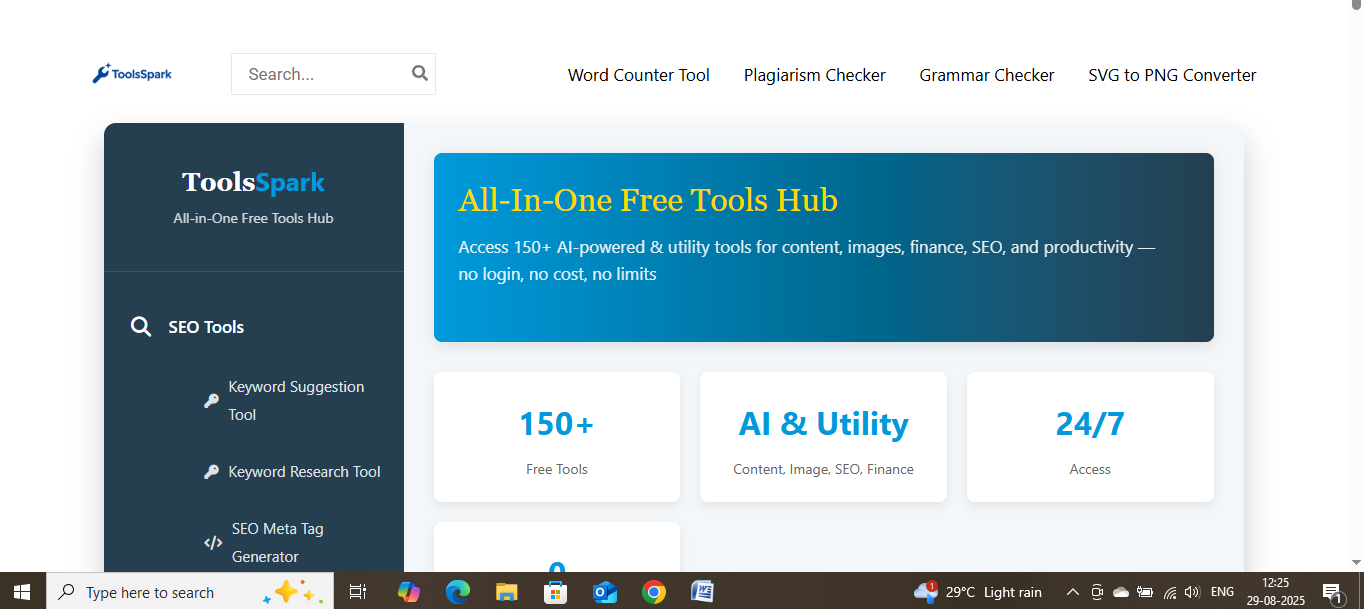Click the scrollbar arrow on the right edge

point(1357,562)
